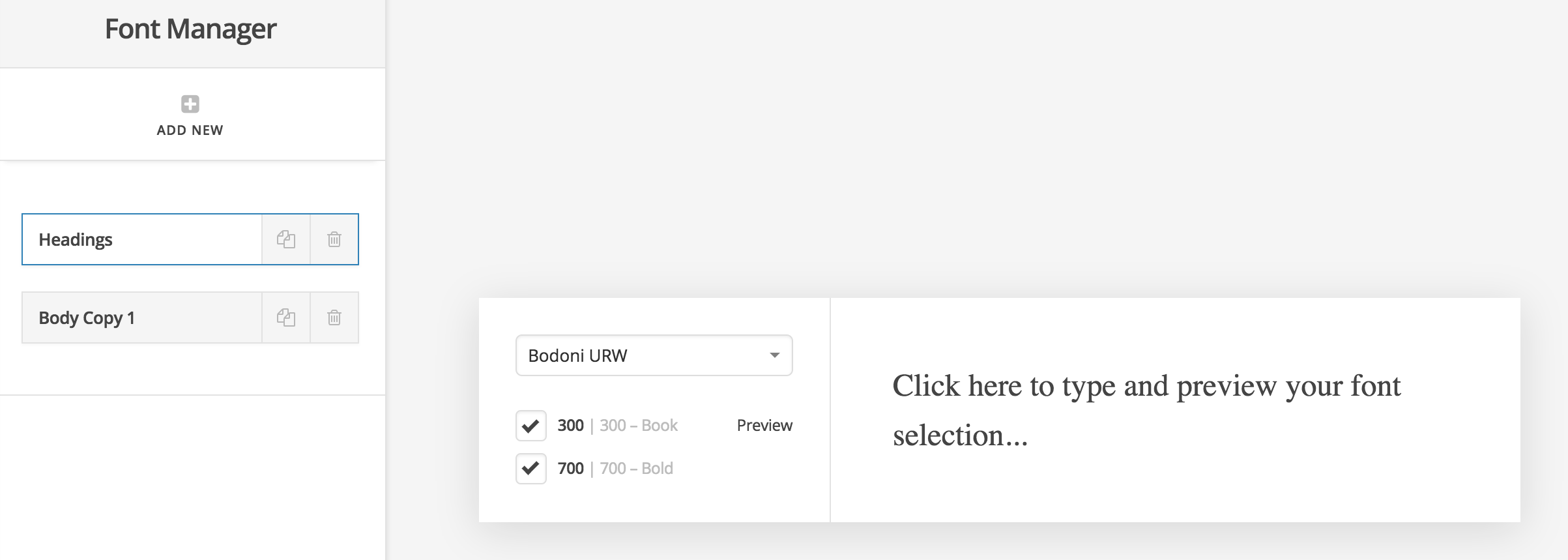The width and height of the screenshot is (1568, 560).
Task: Click the word selection… in preview
Action: point(960,435)
